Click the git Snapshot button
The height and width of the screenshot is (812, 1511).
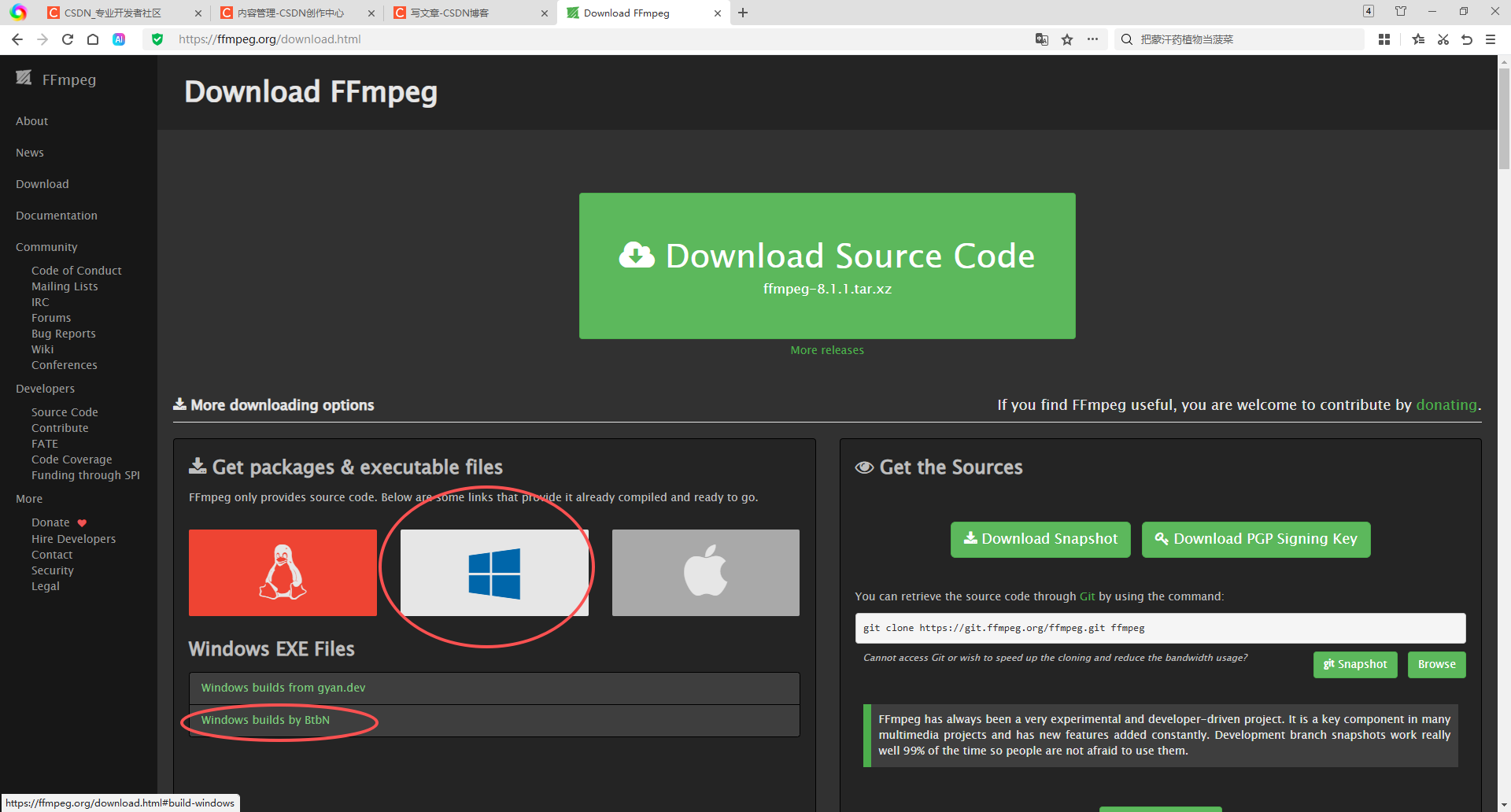(x=1355, y=664)
